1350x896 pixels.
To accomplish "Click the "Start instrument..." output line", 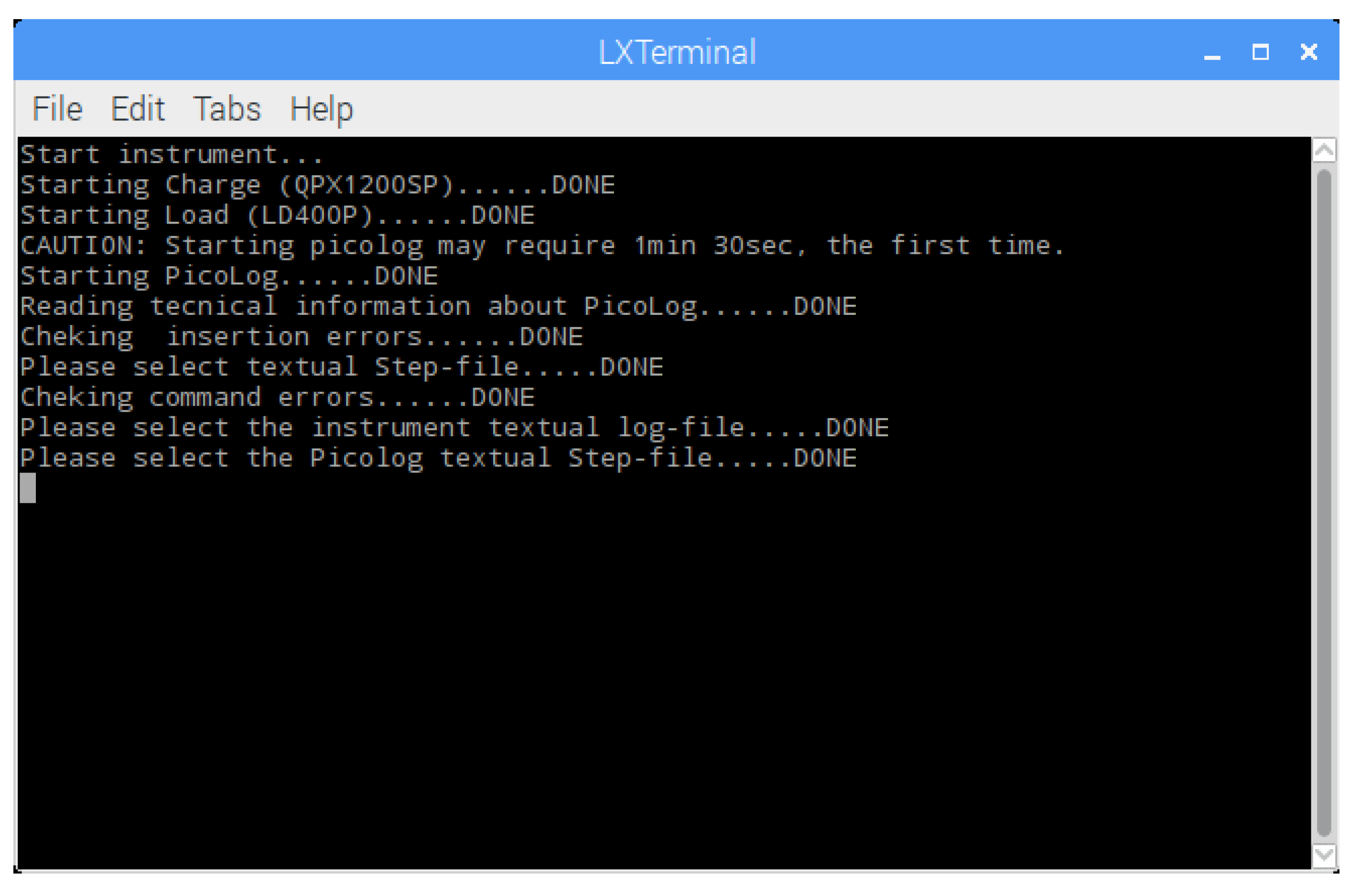I will click(172, 155).
